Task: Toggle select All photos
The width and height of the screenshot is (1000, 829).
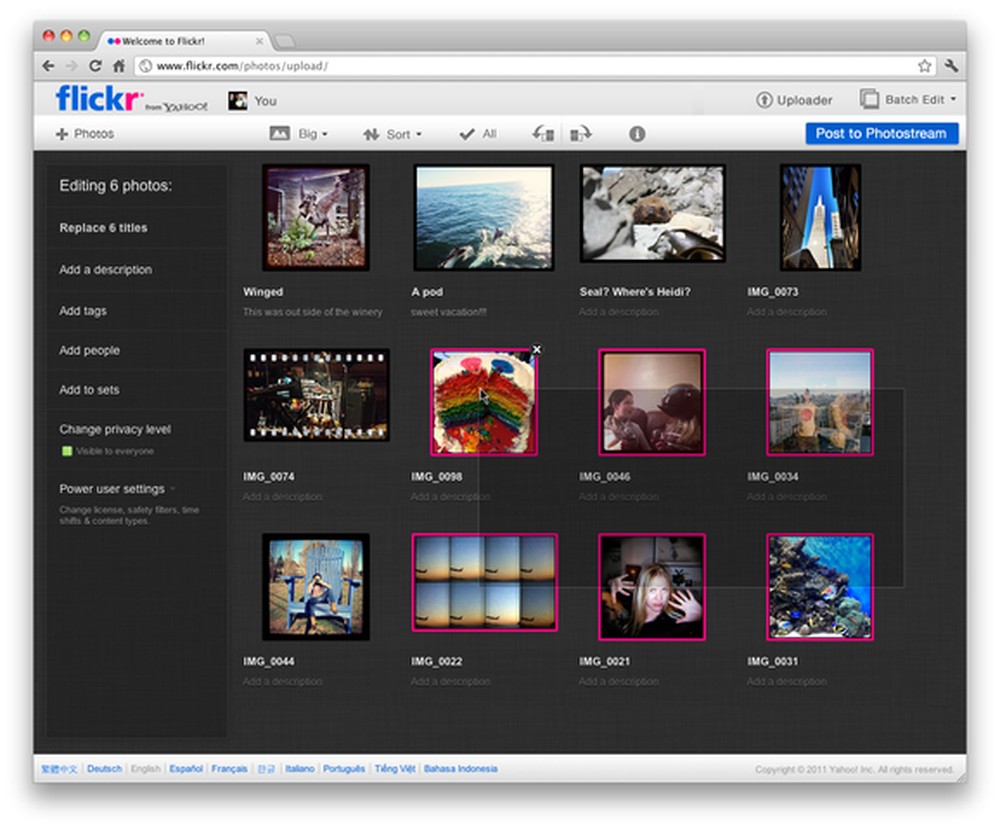Action: [x=477, y=133]
